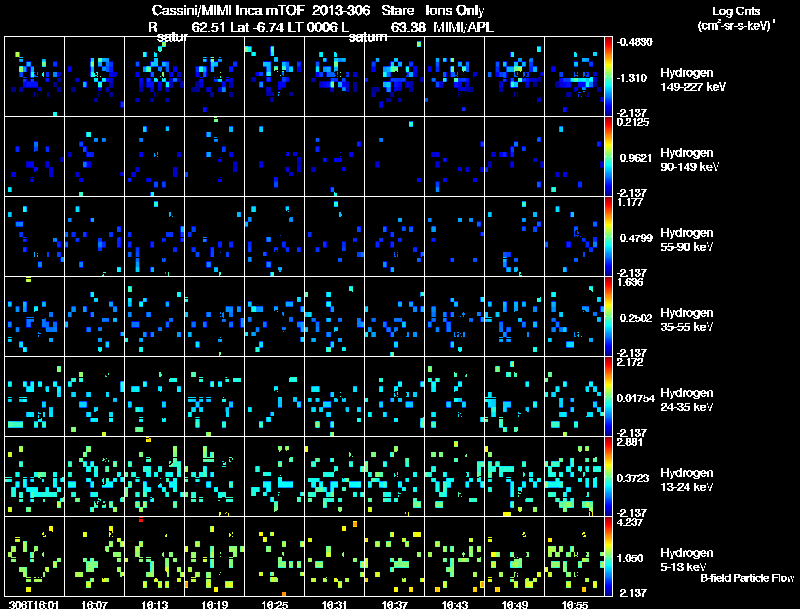The width and height of the screenshot is (800, 609).
Task: Select the '16:55' time axis label
Action: click(574, 605)
